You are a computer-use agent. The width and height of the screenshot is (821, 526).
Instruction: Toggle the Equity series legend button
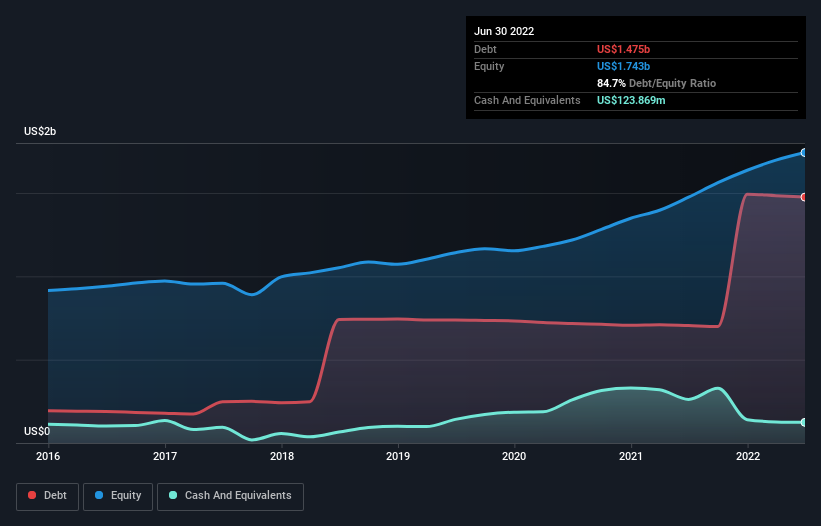[118, 496]
